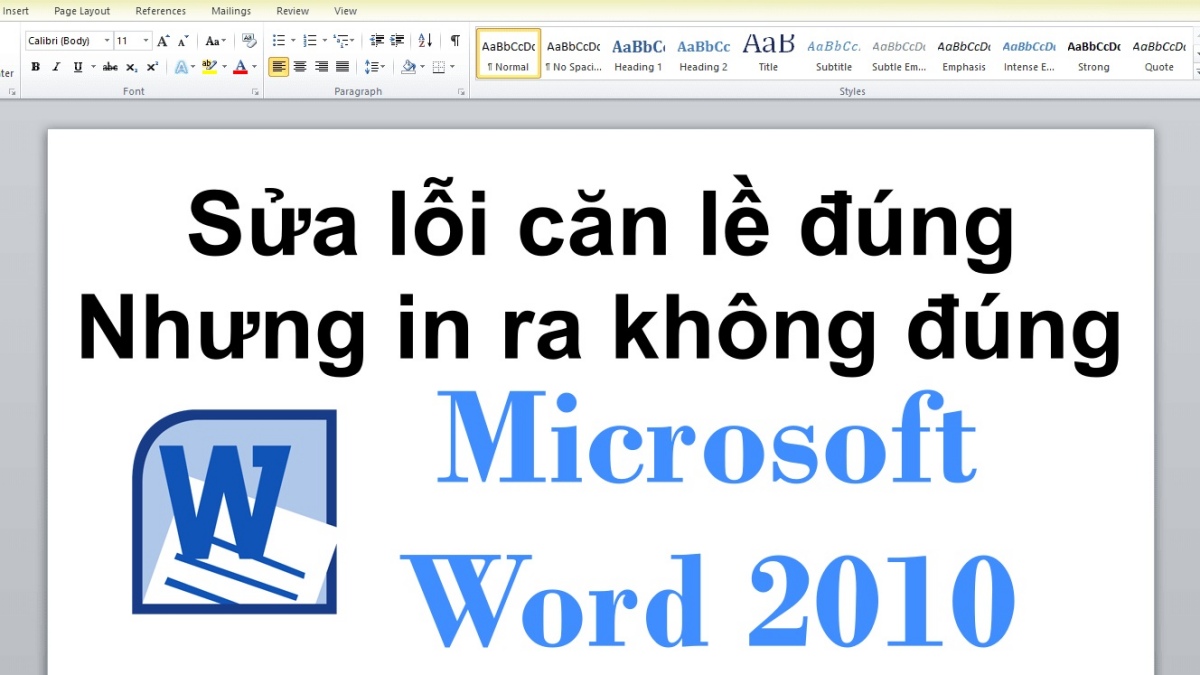Open font color dropdown arrow
The width and height of the screenshot is (1200, 675).
pos(254,67)
